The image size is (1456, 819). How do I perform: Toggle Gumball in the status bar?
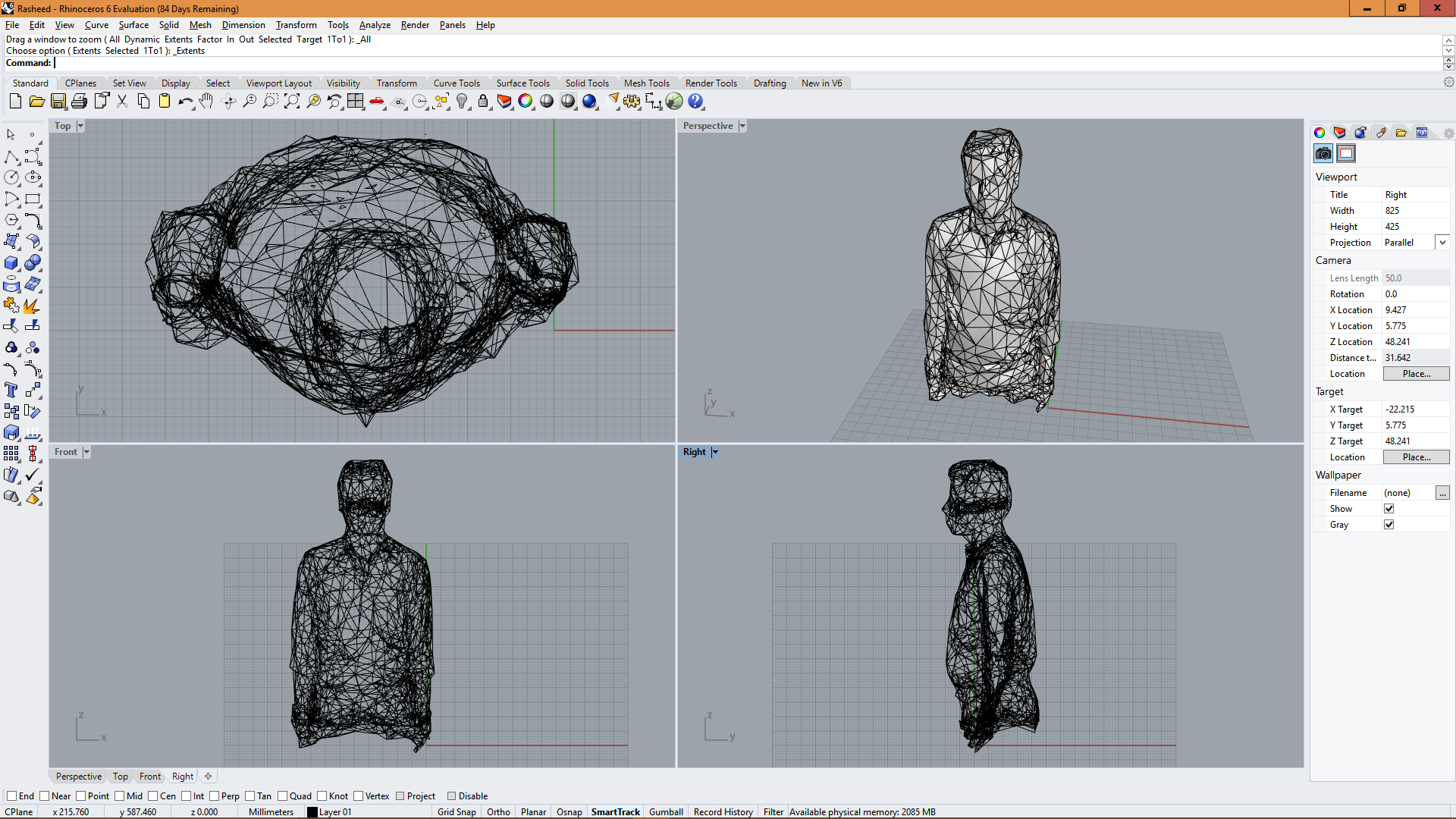coord(666,812)
